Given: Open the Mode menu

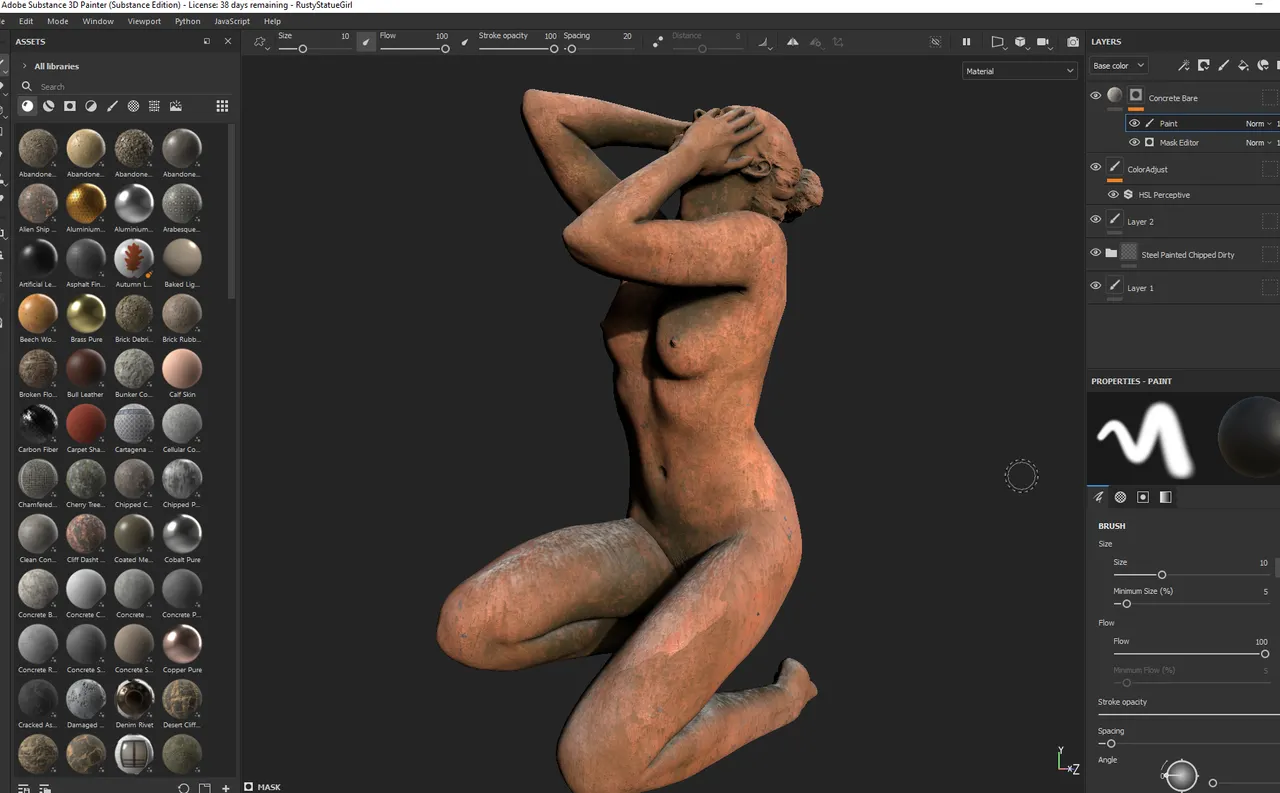Looking at the screenshot, I should tap(58, 21).
